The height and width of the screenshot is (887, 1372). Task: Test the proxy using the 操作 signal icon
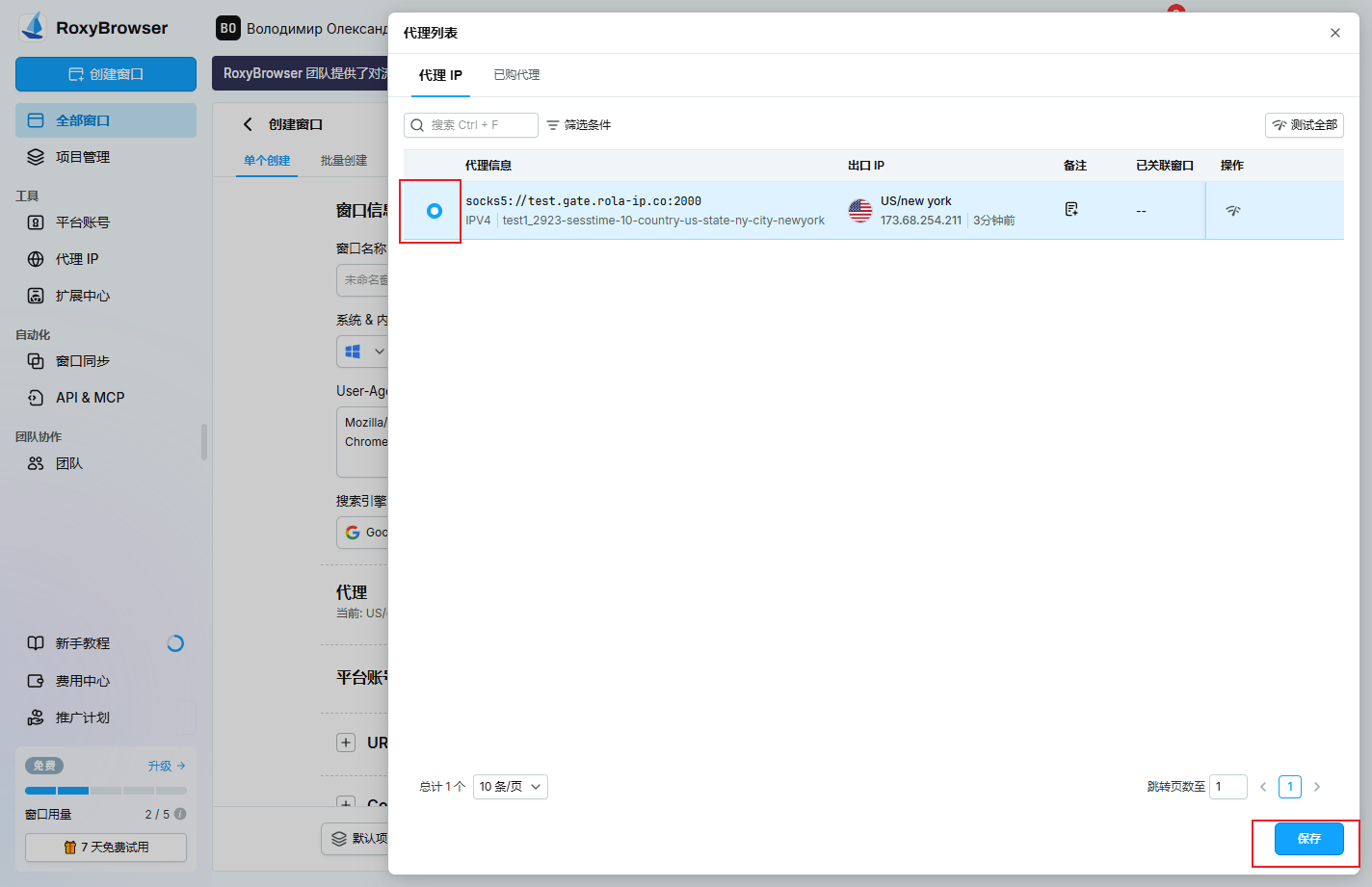1232,208
